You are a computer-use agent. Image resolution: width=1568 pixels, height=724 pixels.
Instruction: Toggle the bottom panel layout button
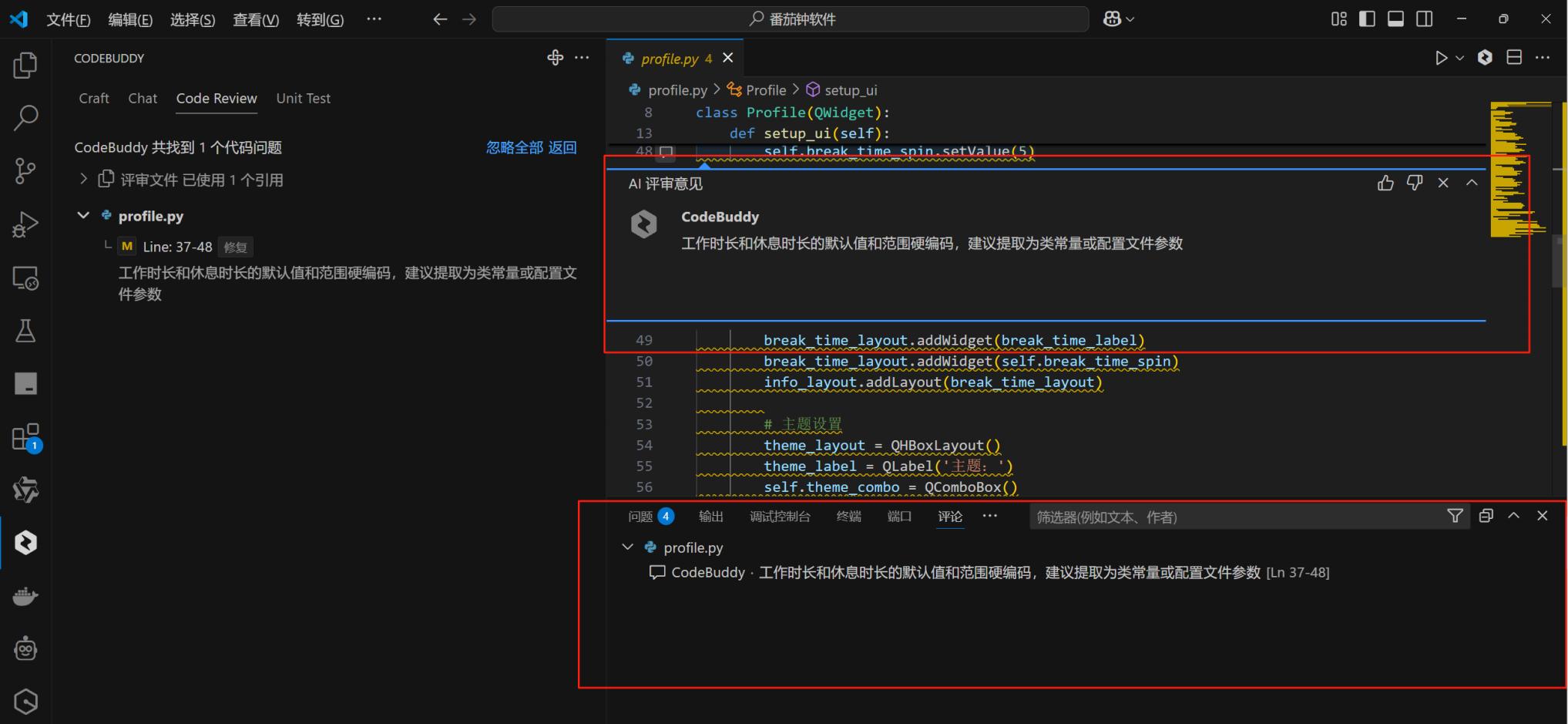[1395, 19]
